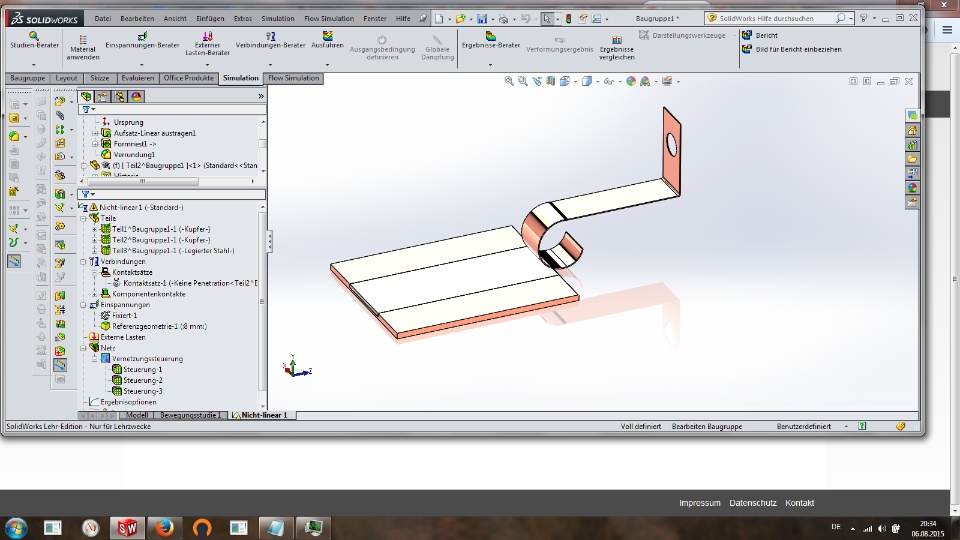Click Ergebnisse vergleichen
The height and width of the screenshot is (540, 960).
pyautogui.click(x=617, y=48)
